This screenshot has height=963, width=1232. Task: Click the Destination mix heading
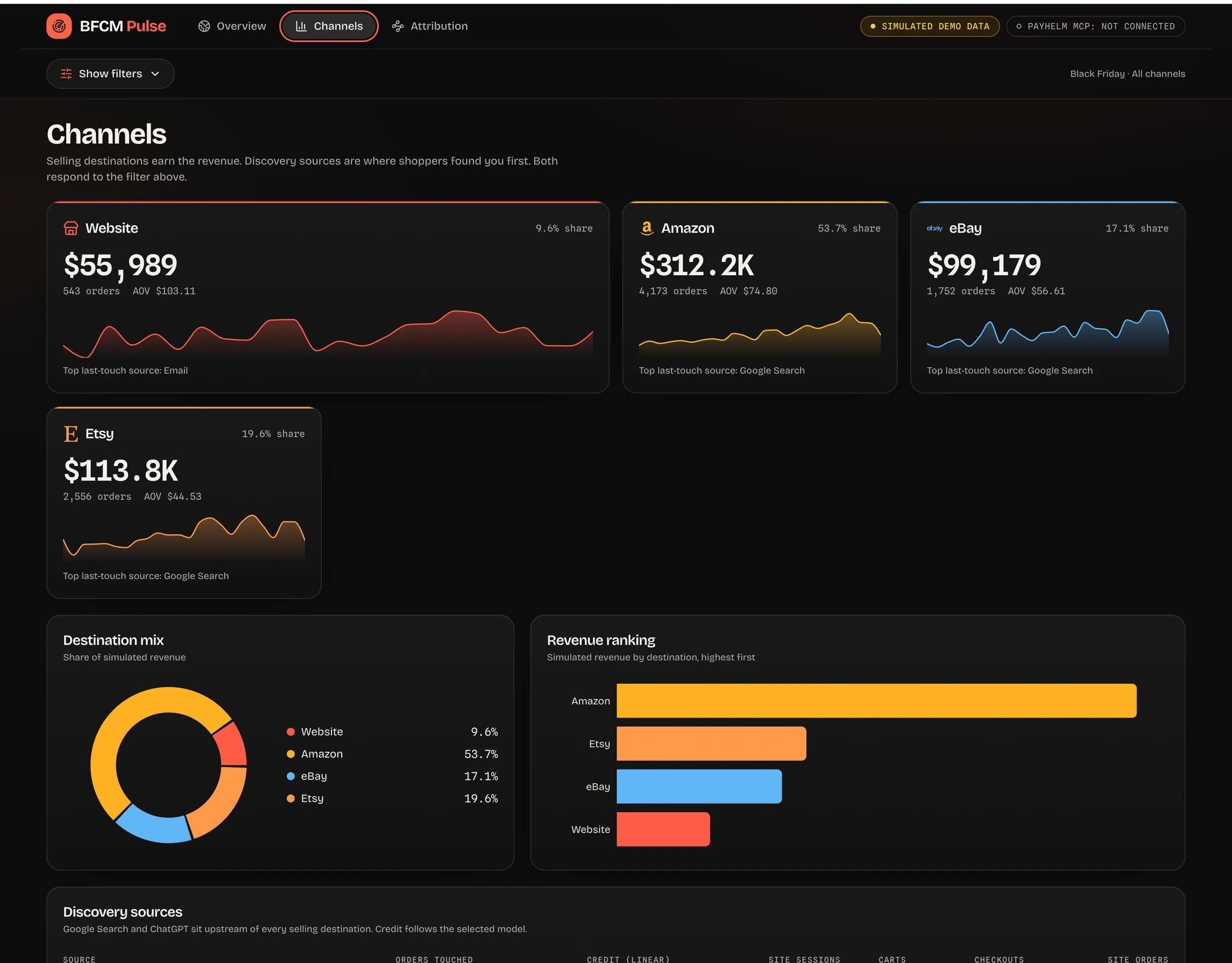[113, 640]
